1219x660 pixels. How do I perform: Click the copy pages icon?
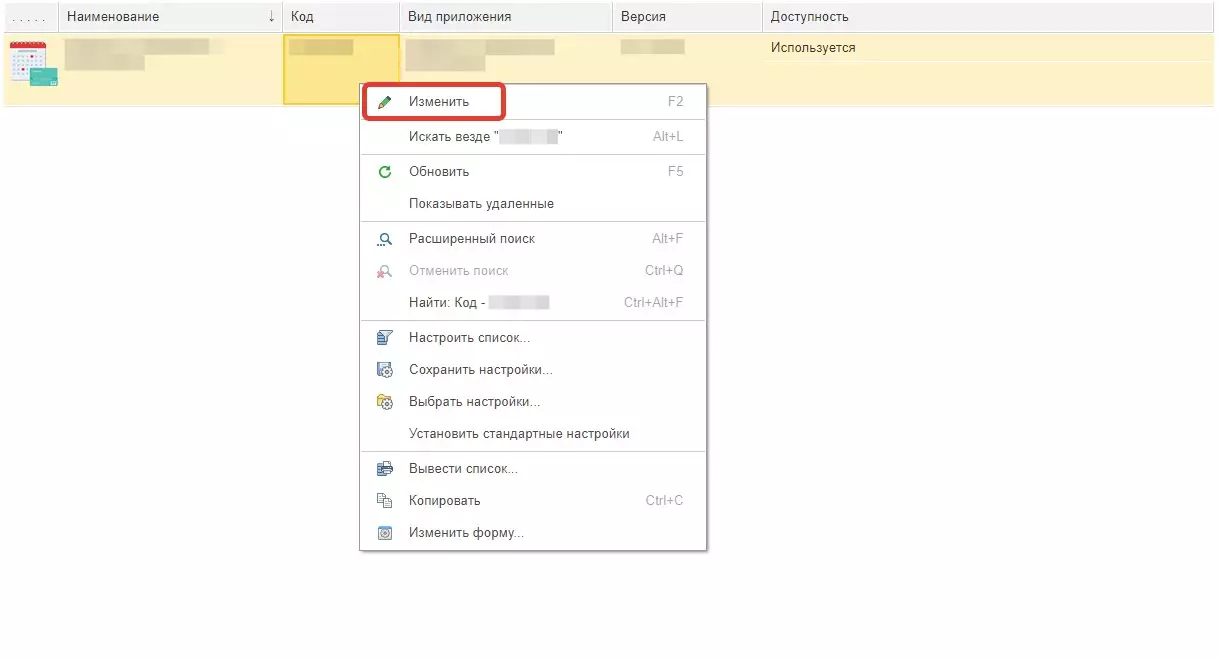tap(385, 501)
